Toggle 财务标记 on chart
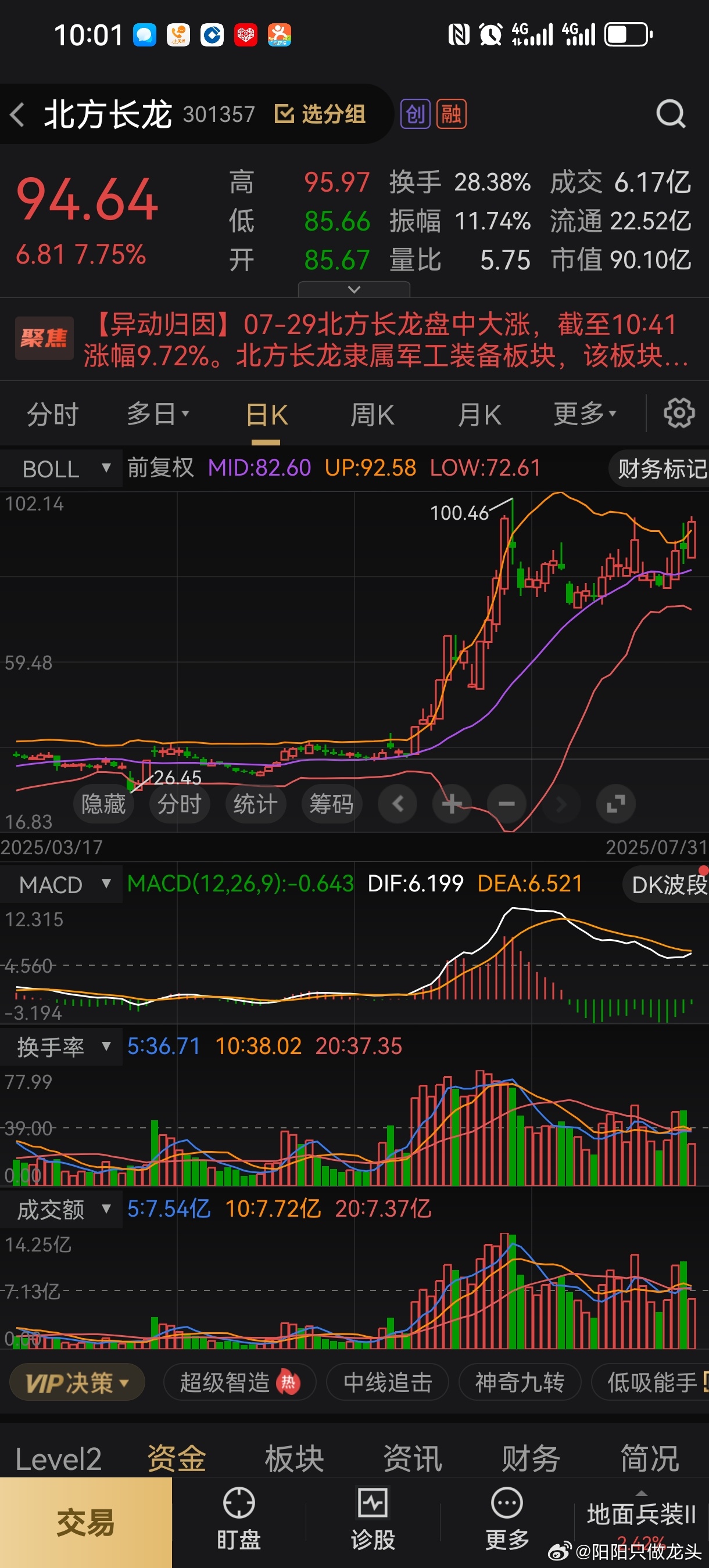The height and width of the screenshot is (1568, 709). pos(659,469)
